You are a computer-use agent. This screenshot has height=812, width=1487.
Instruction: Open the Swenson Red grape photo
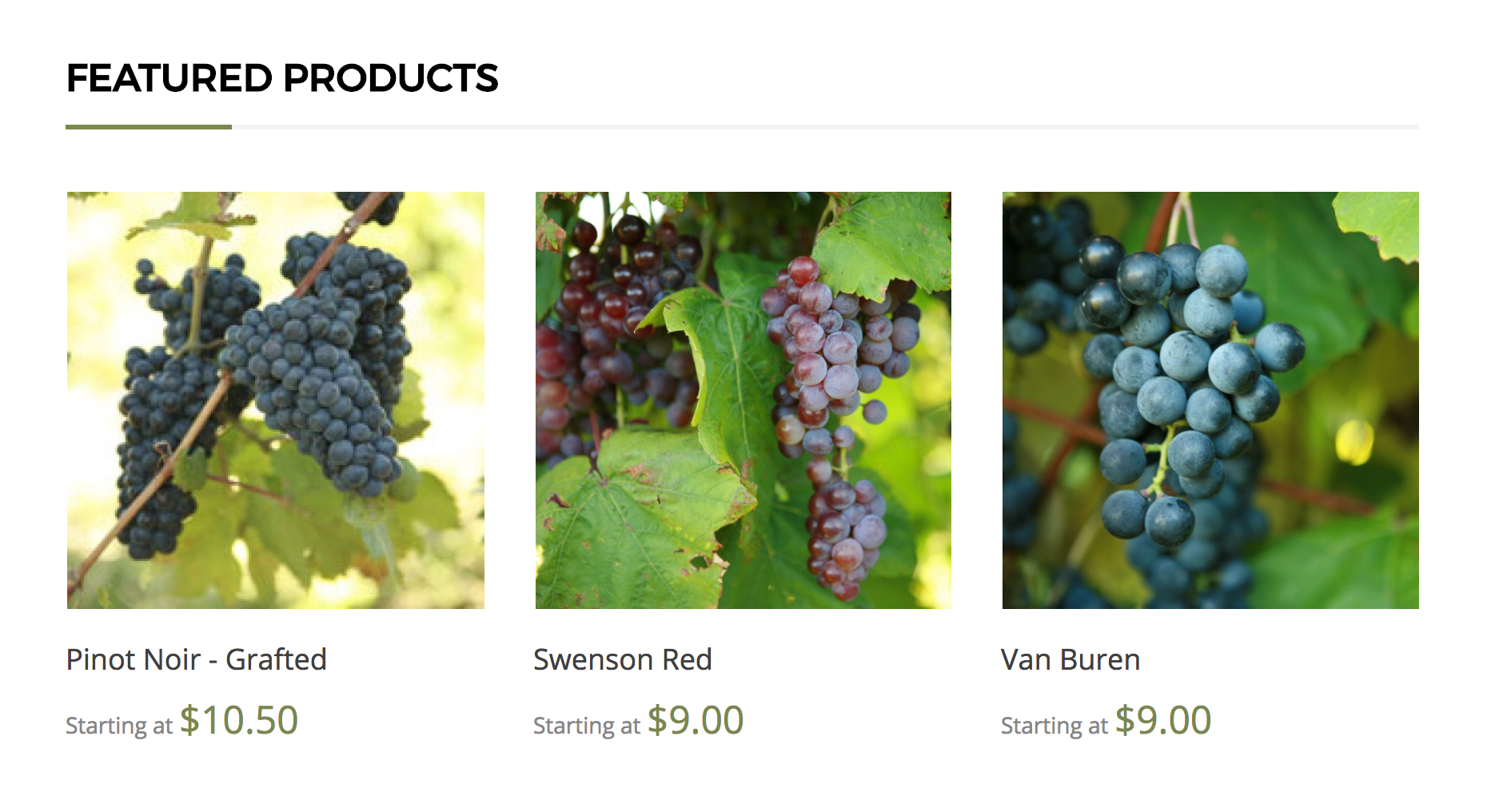tap(743, 400)
